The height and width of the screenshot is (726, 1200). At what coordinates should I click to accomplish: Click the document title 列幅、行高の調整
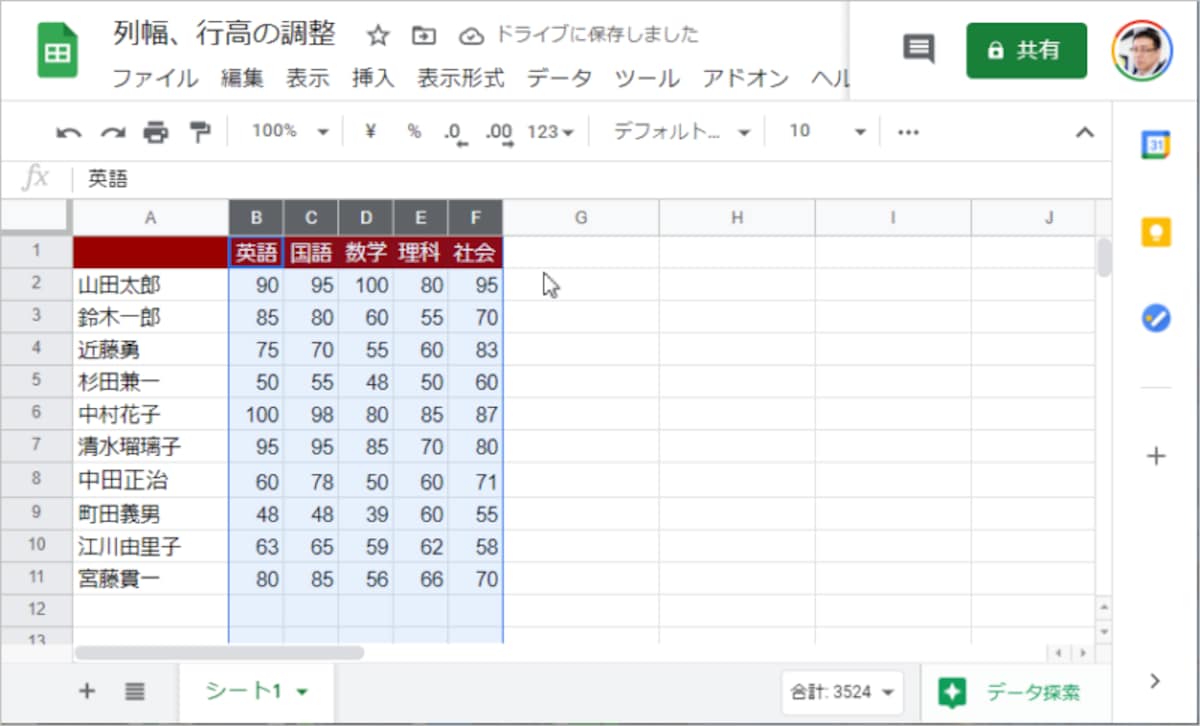coord(224,35)
